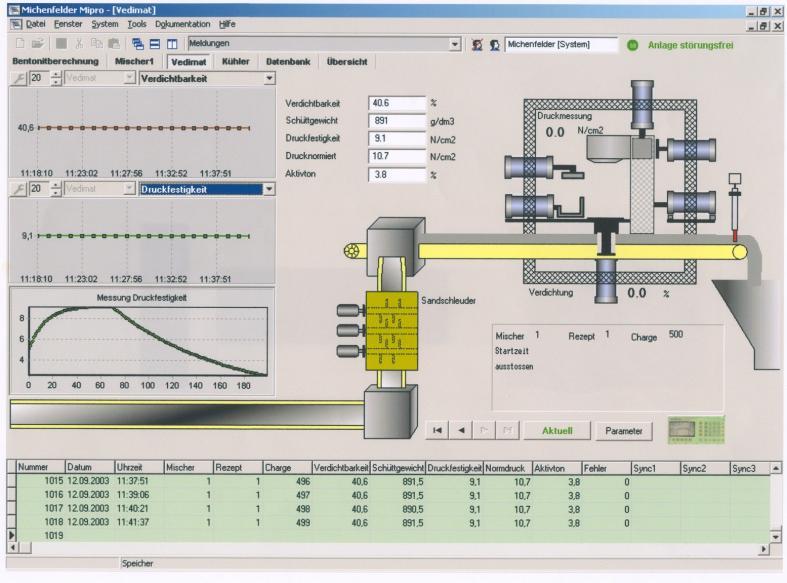Click the Druckfestigkeit value field 9.1
The image size is (787, 583).
pos(397,138)
